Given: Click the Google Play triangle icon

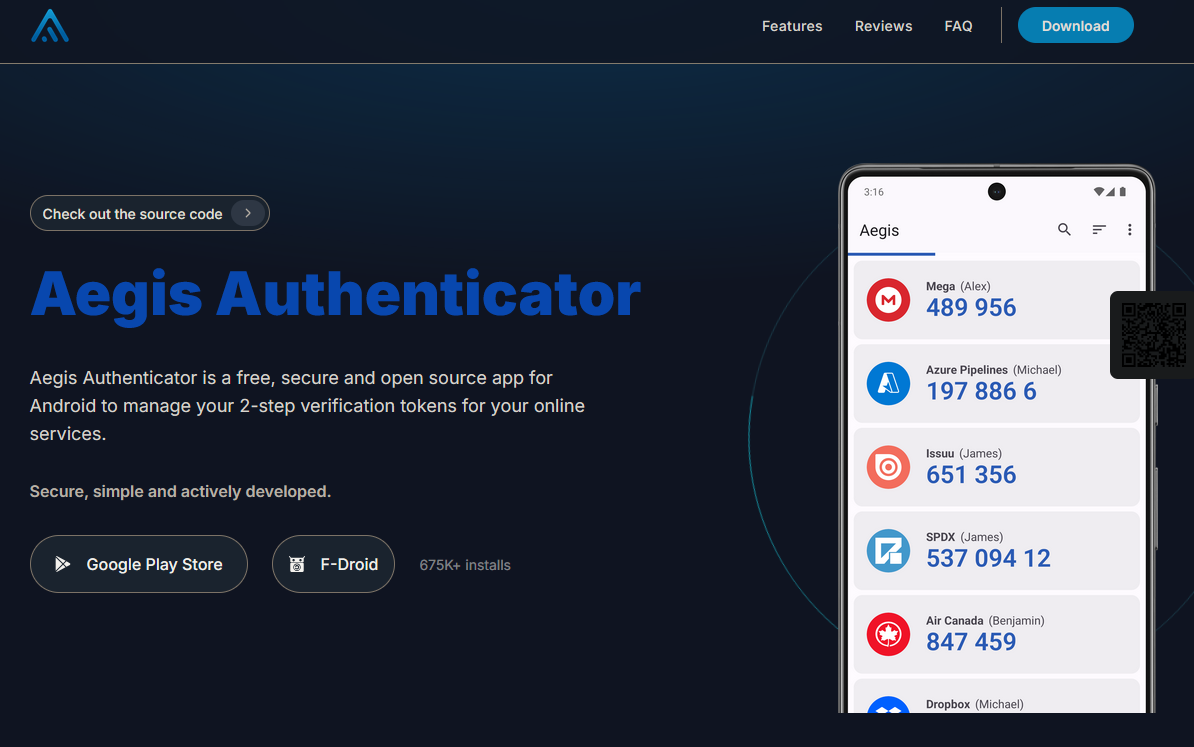Looking at the screenshot, I should [x=62, y=564].
